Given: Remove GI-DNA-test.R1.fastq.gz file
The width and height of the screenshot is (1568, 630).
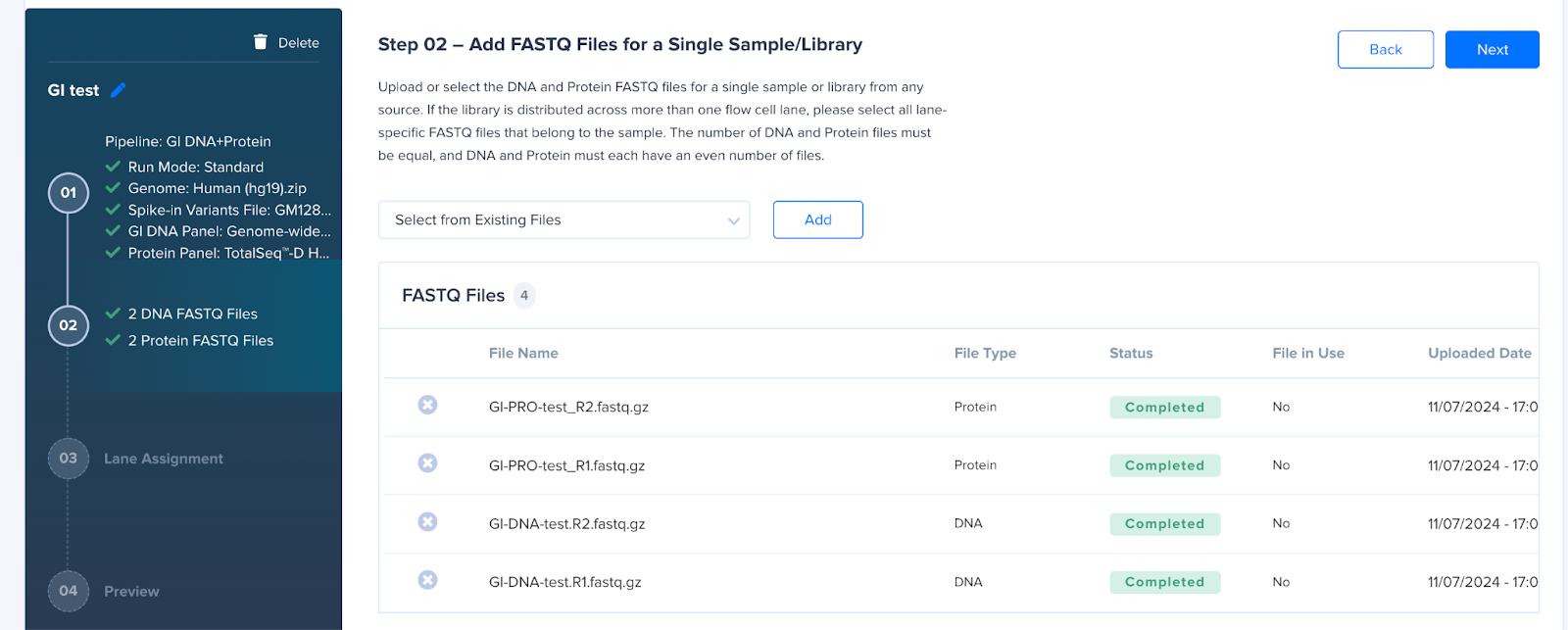Looking at the screenshot, I should pos(427,580).
